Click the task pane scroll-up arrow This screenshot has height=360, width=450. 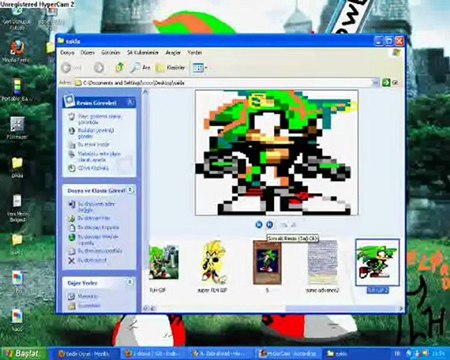pos(145,91)
